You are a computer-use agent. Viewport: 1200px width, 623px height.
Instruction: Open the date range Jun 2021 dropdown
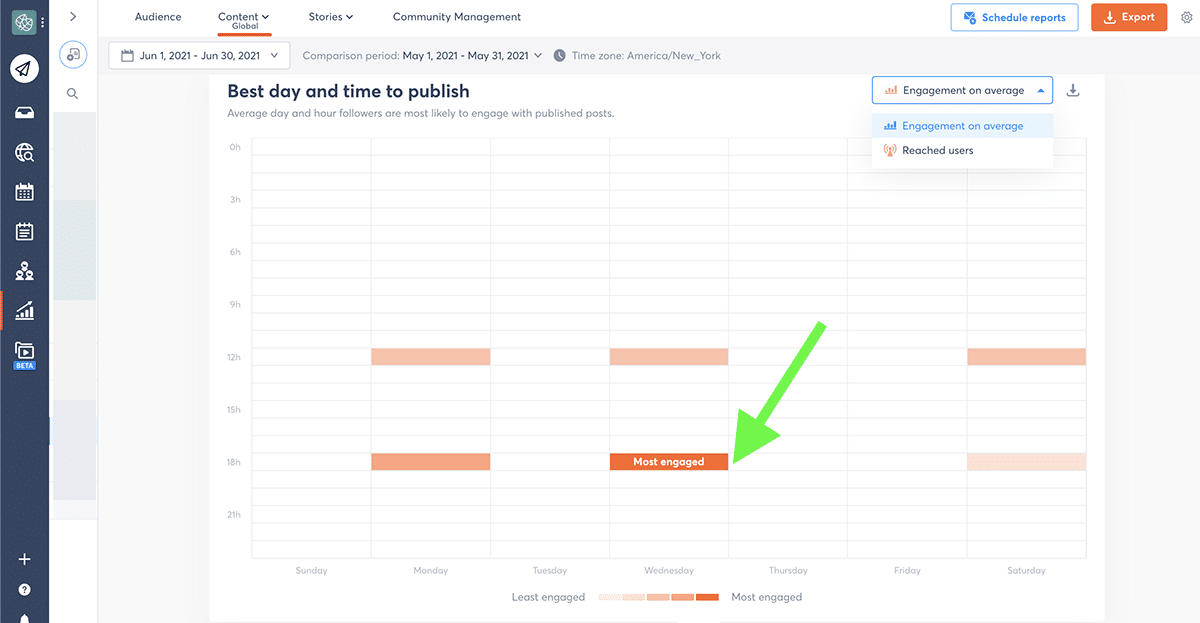pos(200,56)
